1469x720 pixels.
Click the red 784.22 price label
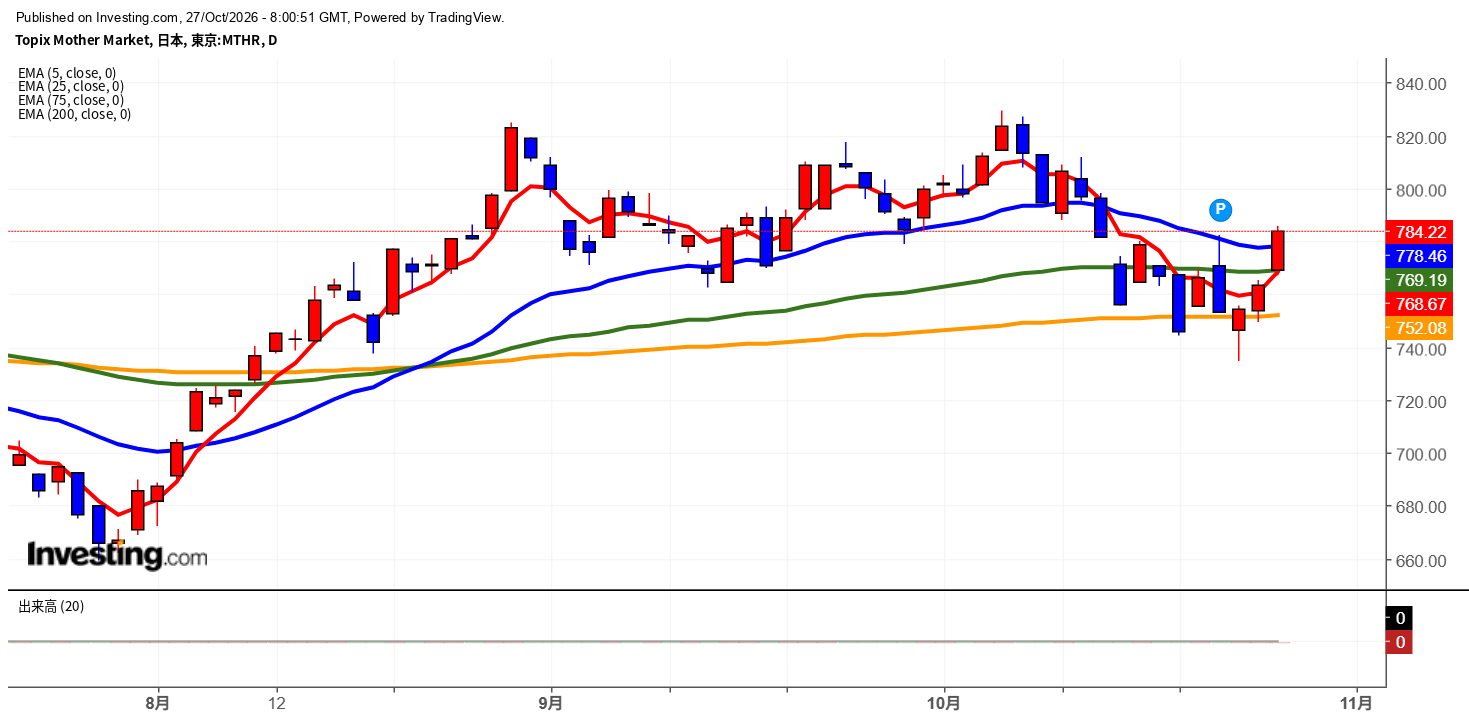click(x=1419, y=232)
